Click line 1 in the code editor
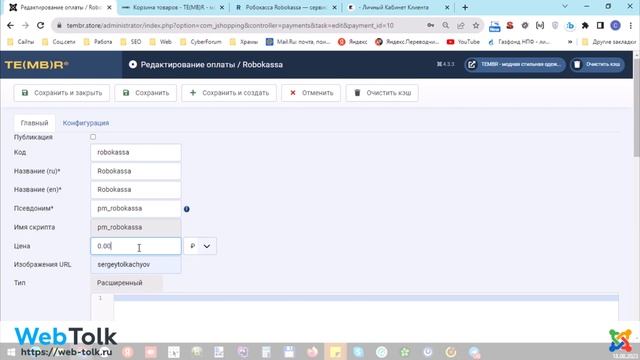Viewport: 640px width, 360px height. click(366, 298)
